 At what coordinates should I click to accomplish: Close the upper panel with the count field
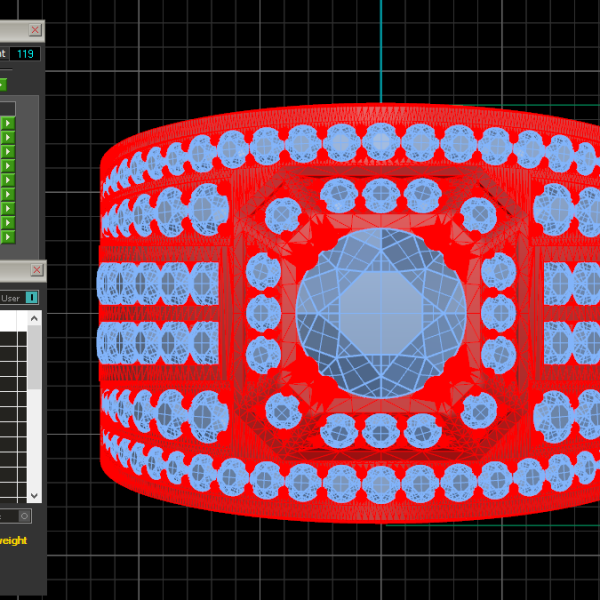[36, 30]
